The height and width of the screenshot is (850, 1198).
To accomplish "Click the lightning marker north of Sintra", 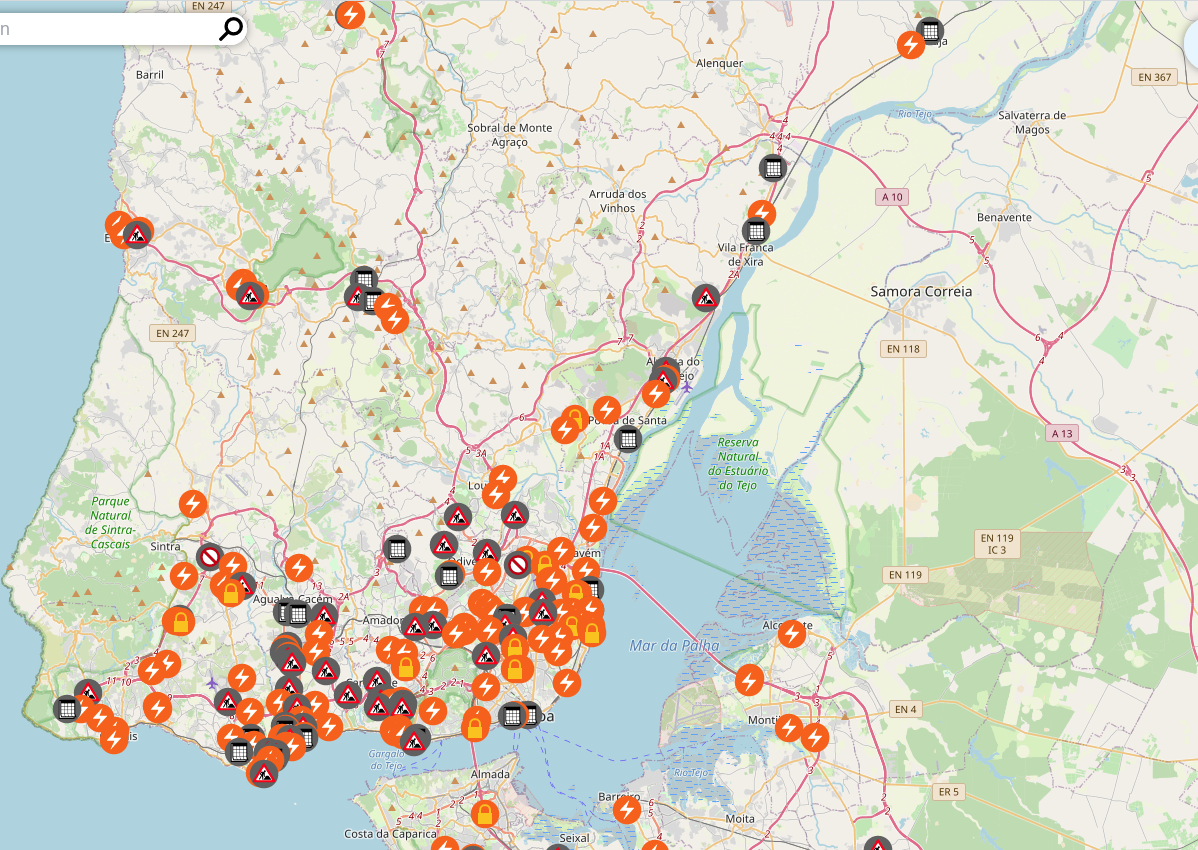I will click(x=193, y=504).
